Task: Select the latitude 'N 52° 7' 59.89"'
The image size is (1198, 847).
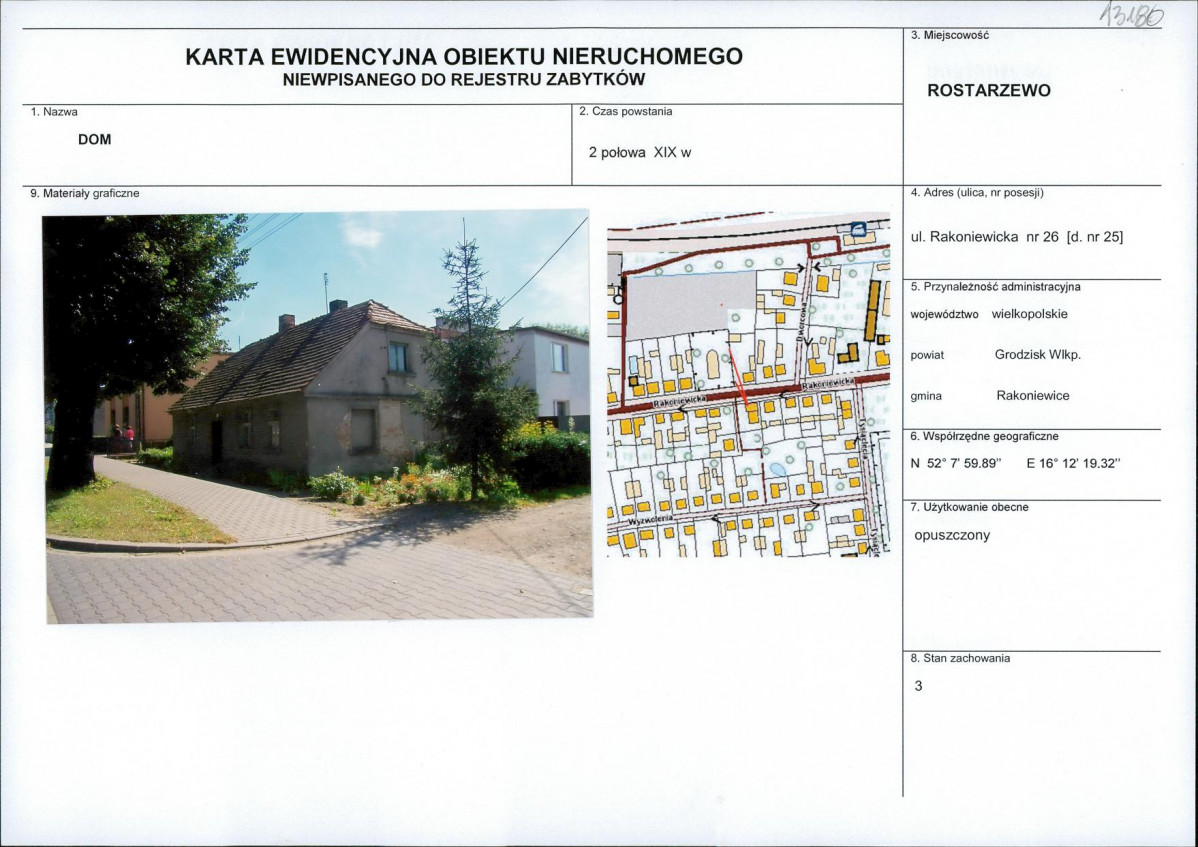Action: click(x=956, y=463)
